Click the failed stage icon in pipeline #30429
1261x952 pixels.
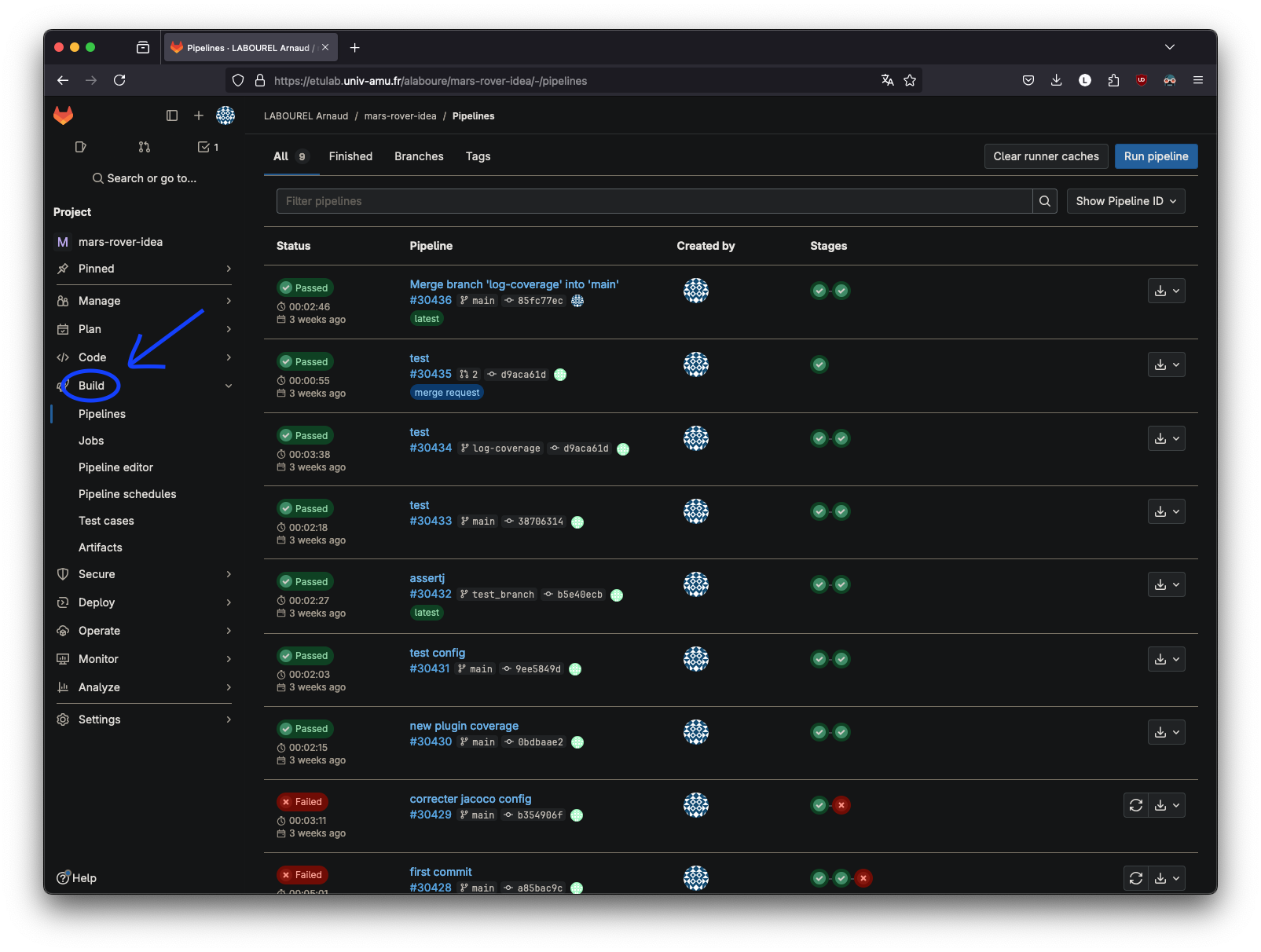[841, 805]
